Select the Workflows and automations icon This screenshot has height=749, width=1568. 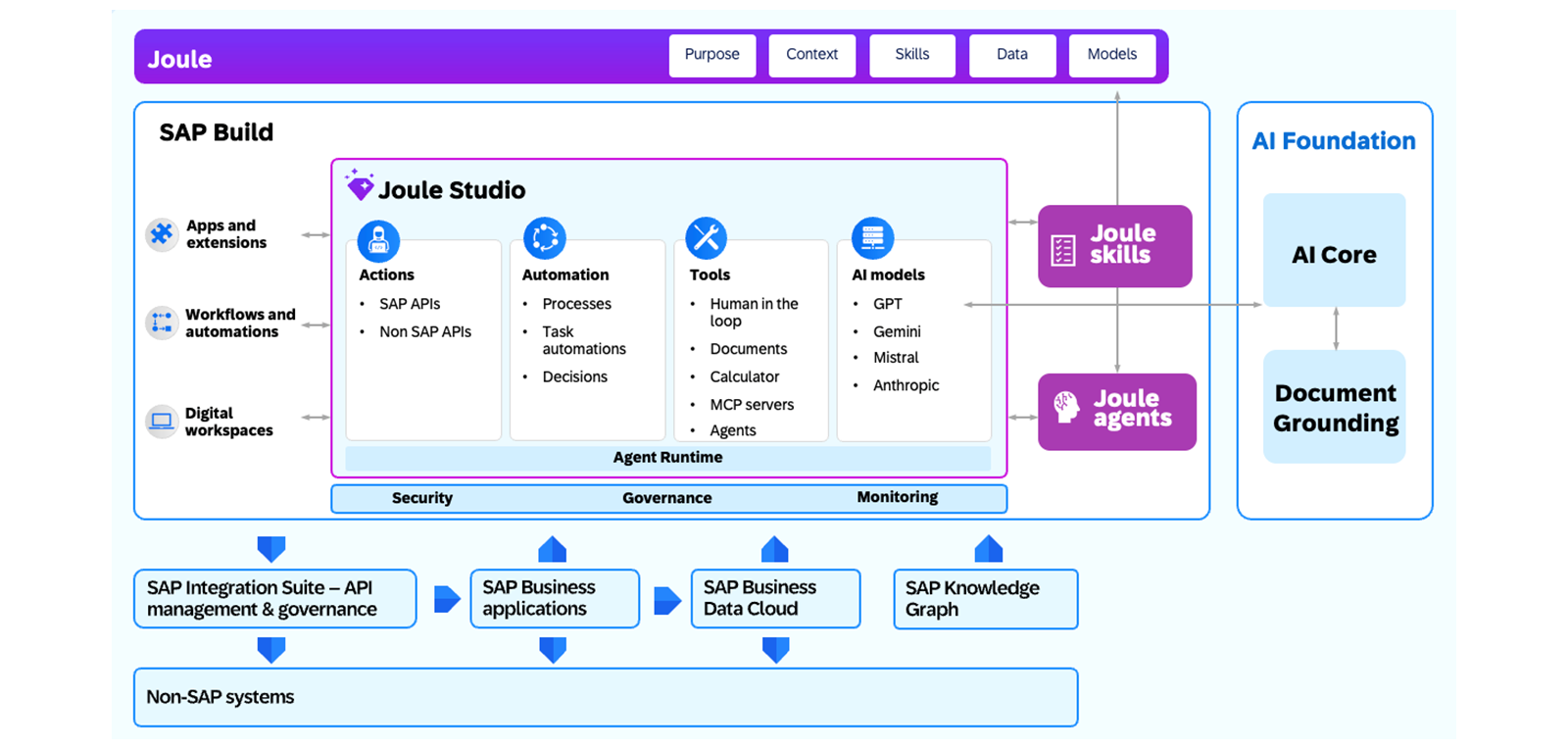(162, 323)
